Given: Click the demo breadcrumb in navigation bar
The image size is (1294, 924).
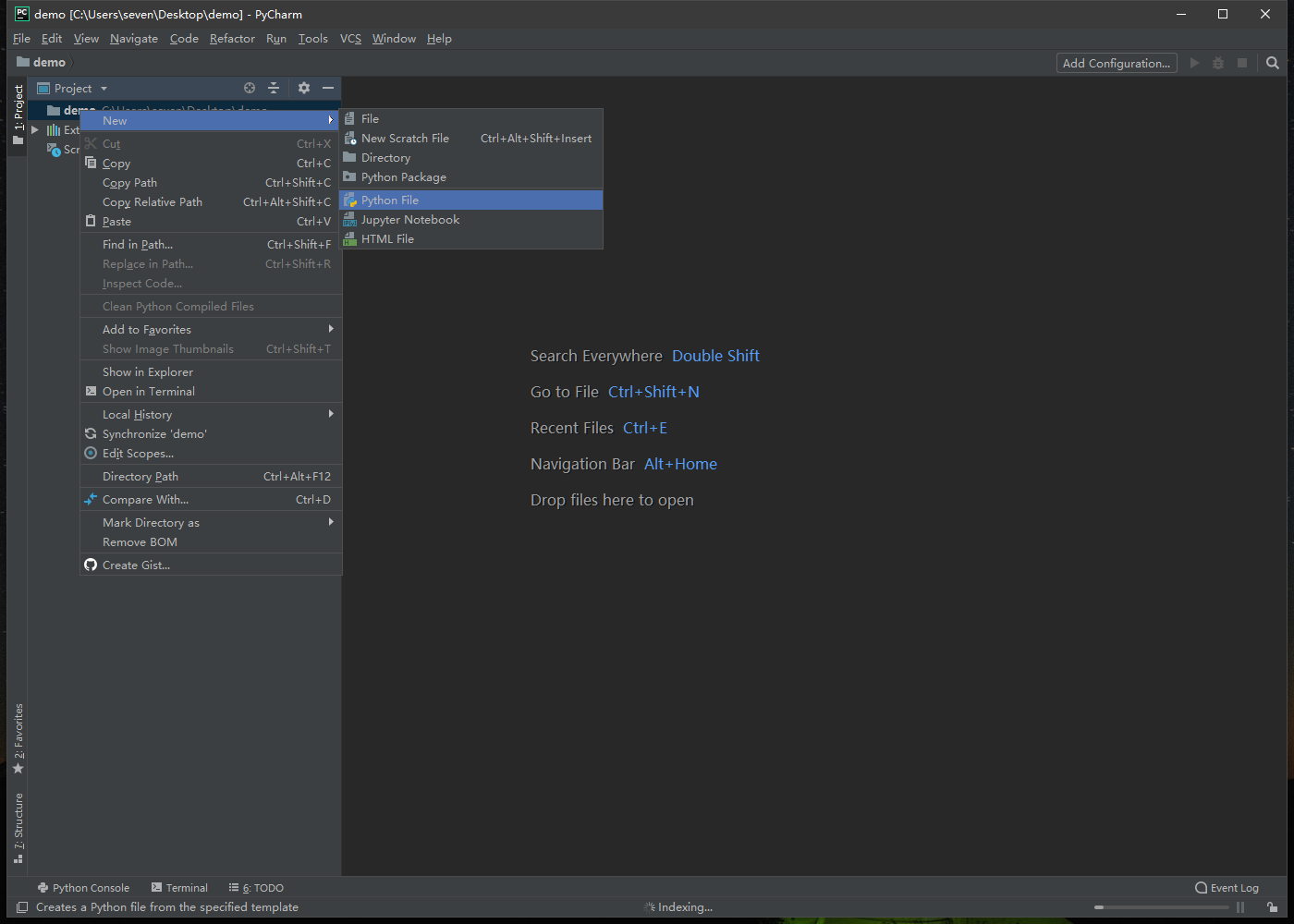Looking at the screenshot, I should 42,62.
